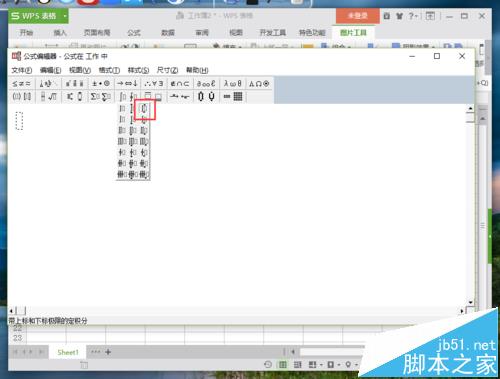Insert double integral with subscript limit
The image size is (500, 379).
pyautogui.click(x=144, y=130)
